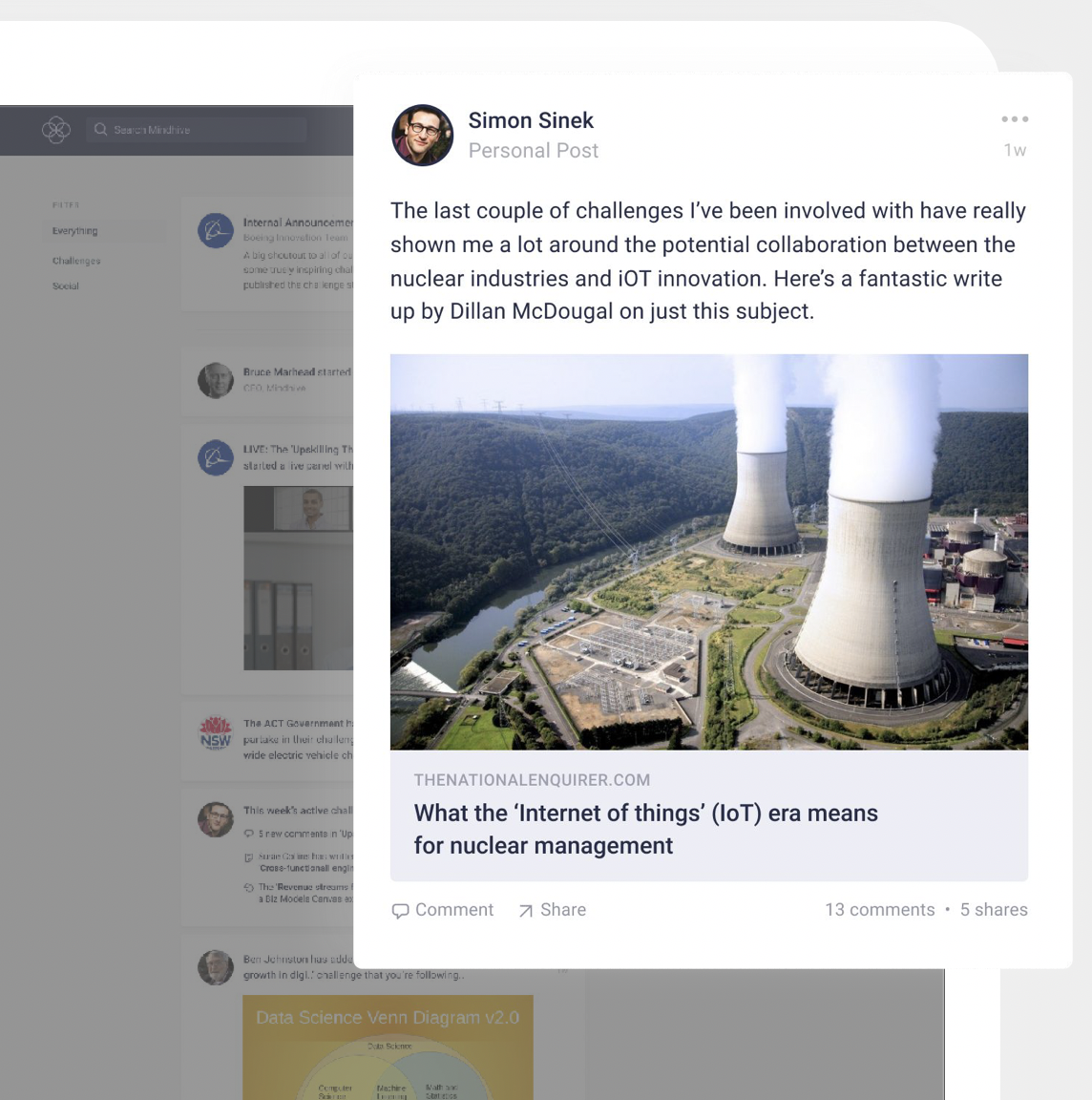Open the IoT nuclear management article title
The width and height of the screenshot is (1092, 1100).
(645, 829)
